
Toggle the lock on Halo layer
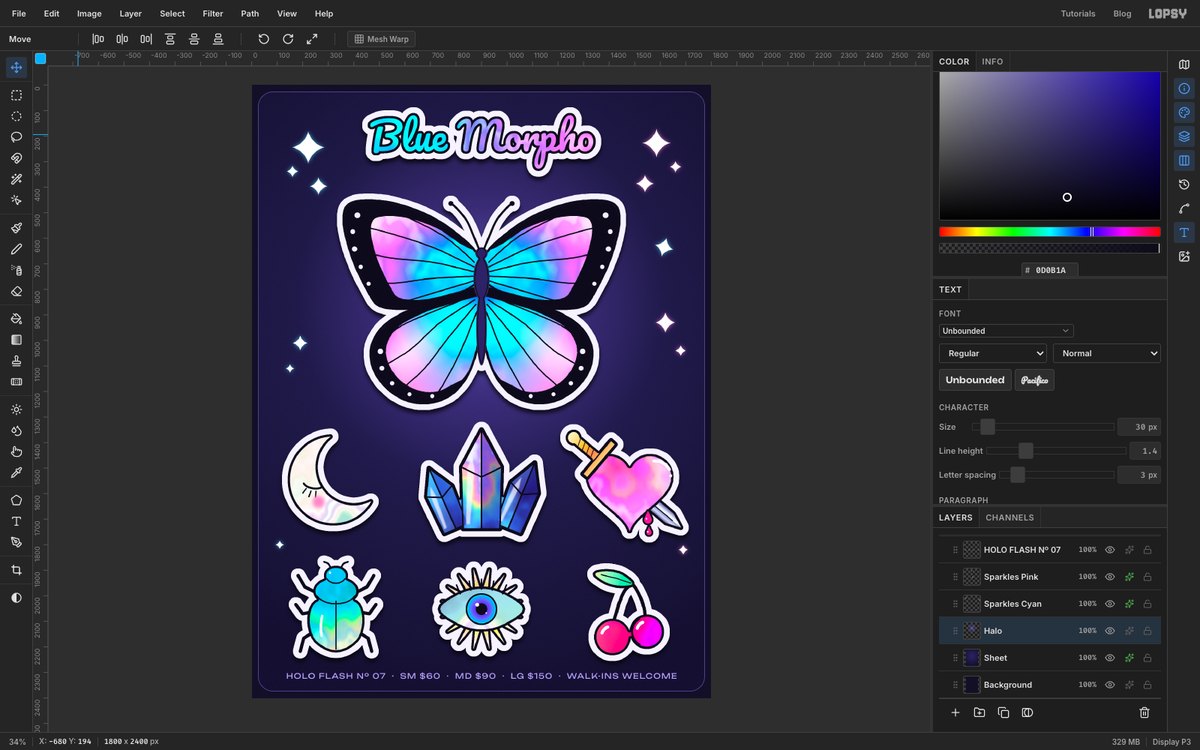click(1148, 631)
